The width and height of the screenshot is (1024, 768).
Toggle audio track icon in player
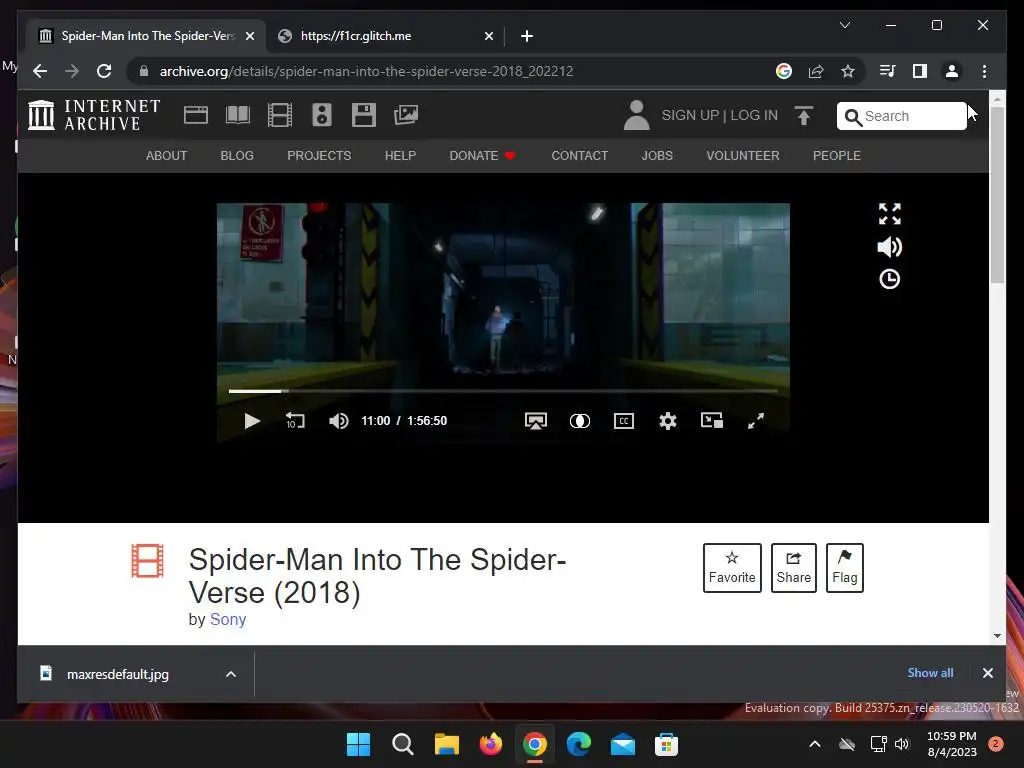580,421
